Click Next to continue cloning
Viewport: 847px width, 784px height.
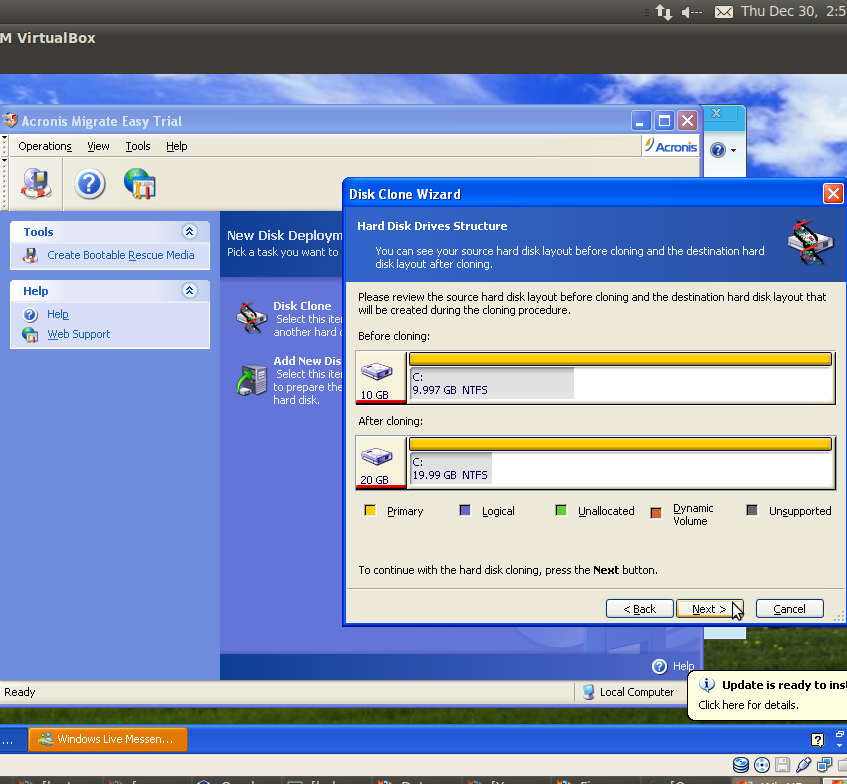[709, 609]
